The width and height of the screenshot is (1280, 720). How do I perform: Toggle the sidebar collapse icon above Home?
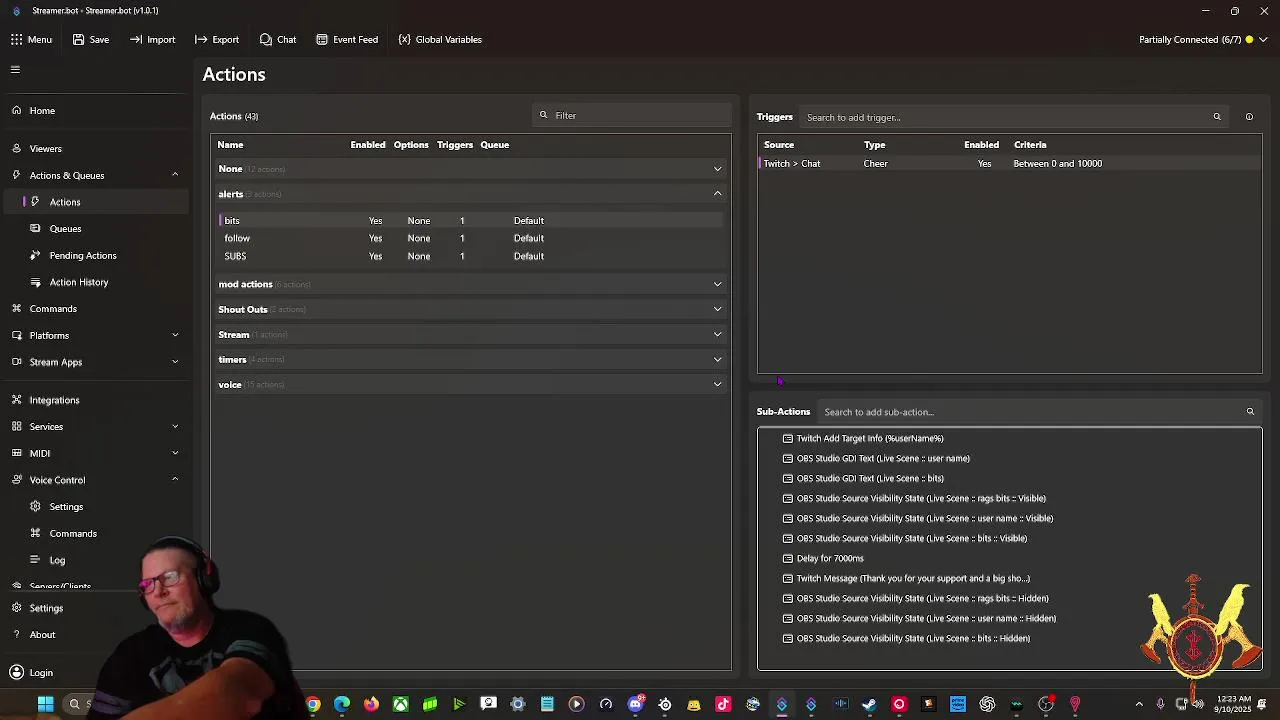point(15,70)
